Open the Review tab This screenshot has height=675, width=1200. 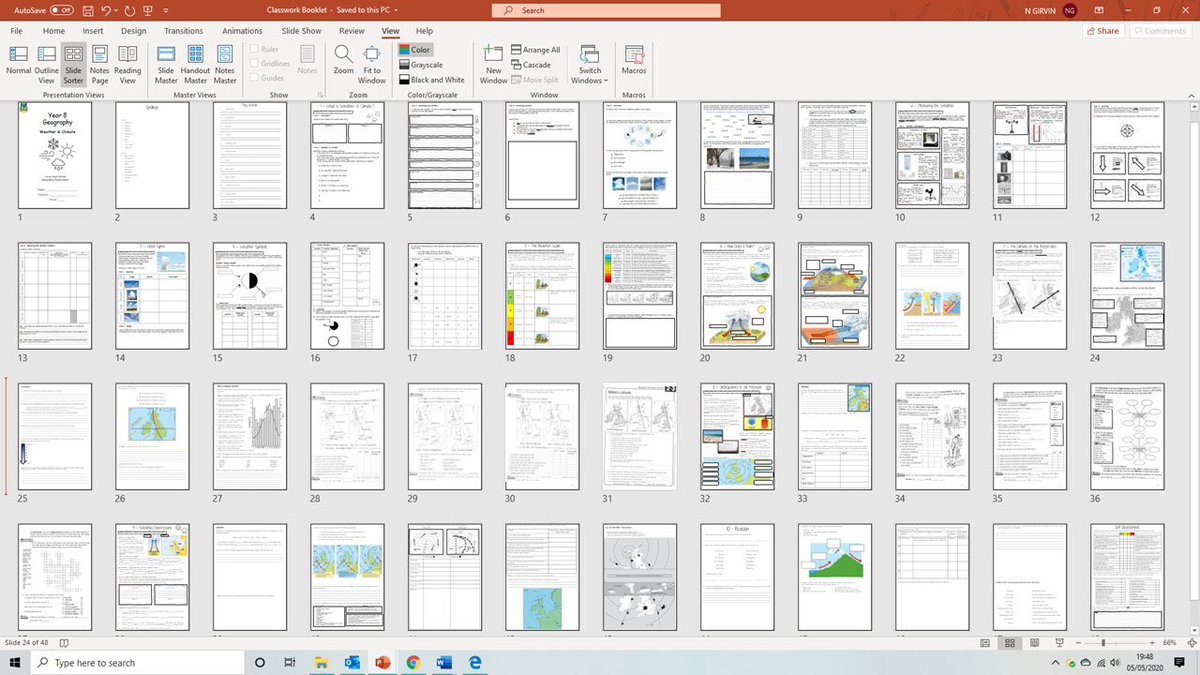(351, 31)
